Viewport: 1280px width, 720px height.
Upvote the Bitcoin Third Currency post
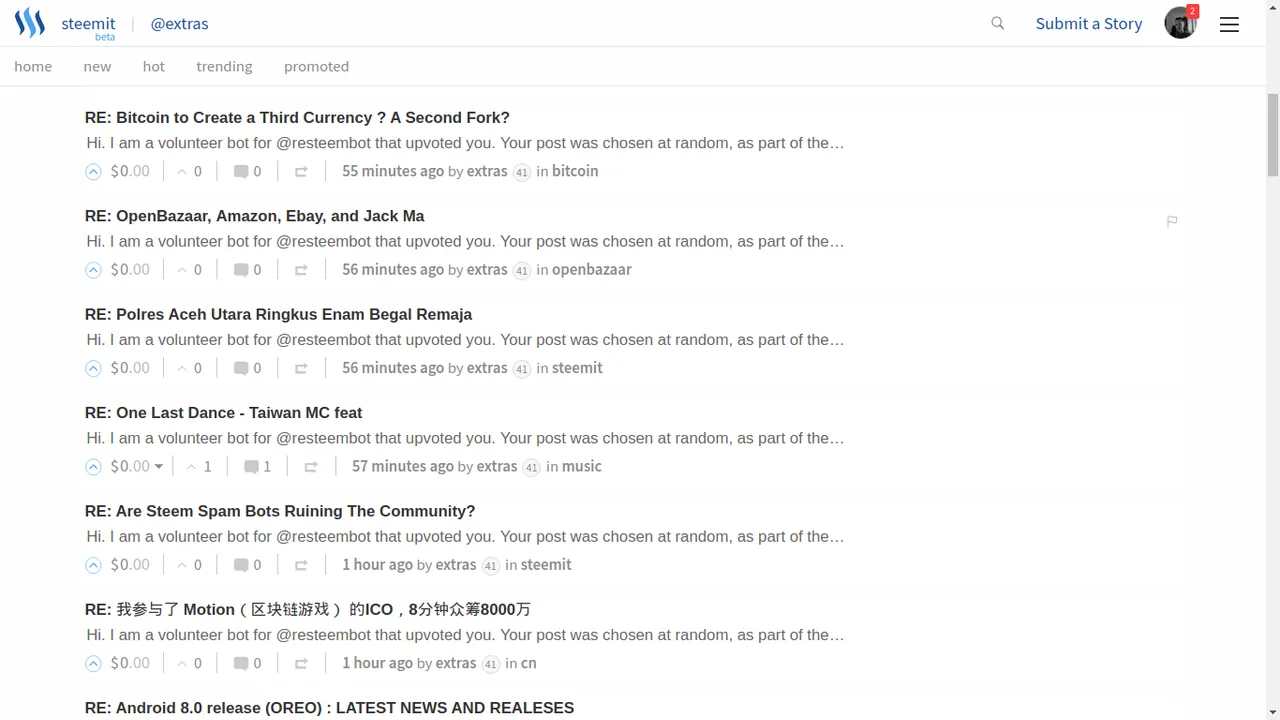[93, 171]
